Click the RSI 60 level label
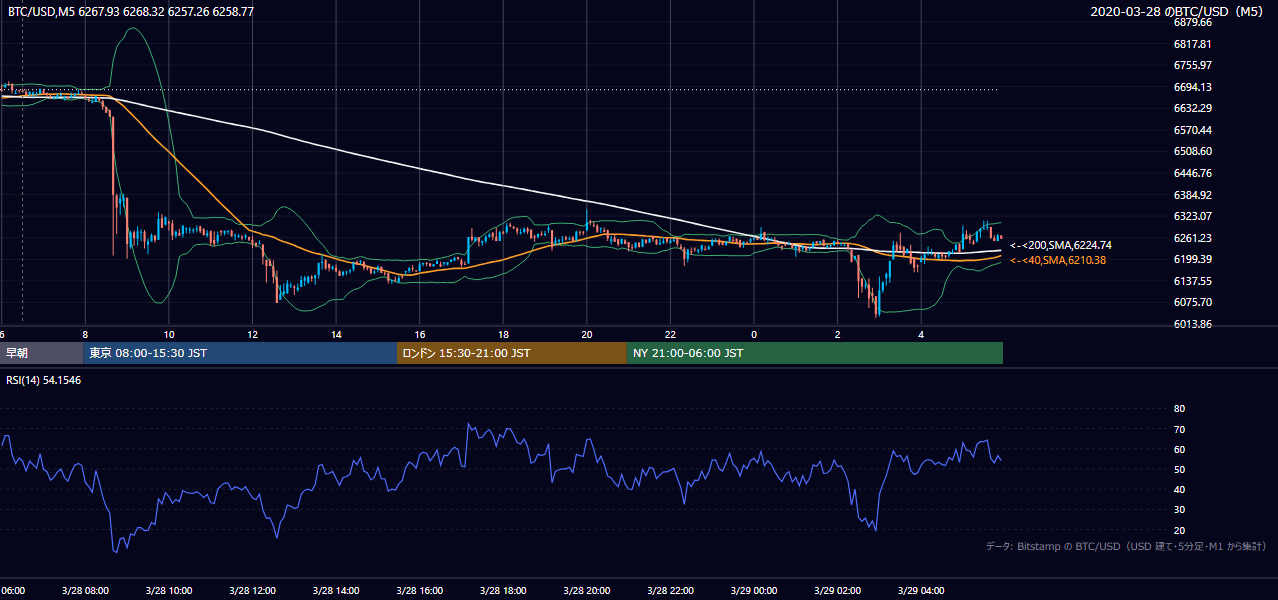Screen dimensions: 1278x600 (x=1179, y=449)
